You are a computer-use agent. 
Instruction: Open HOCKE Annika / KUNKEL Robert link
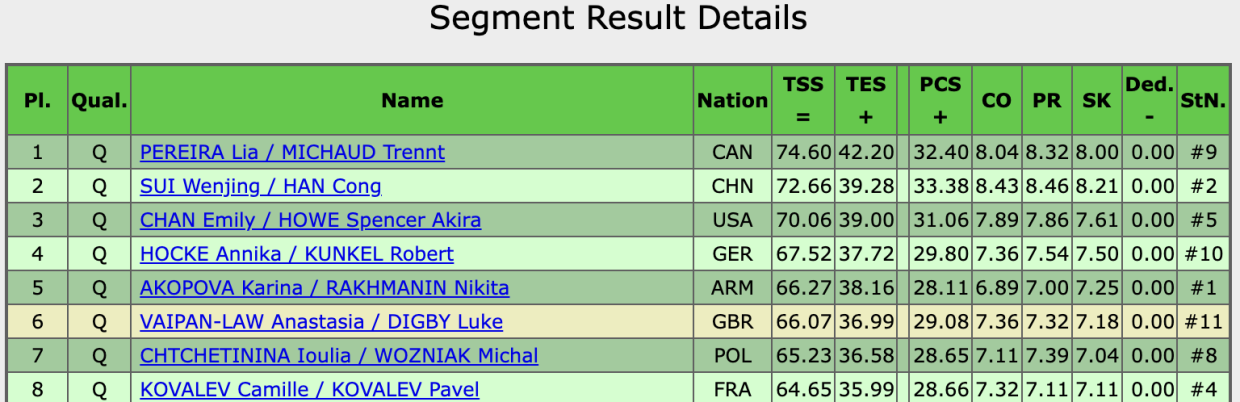click(x=296, y=254)
